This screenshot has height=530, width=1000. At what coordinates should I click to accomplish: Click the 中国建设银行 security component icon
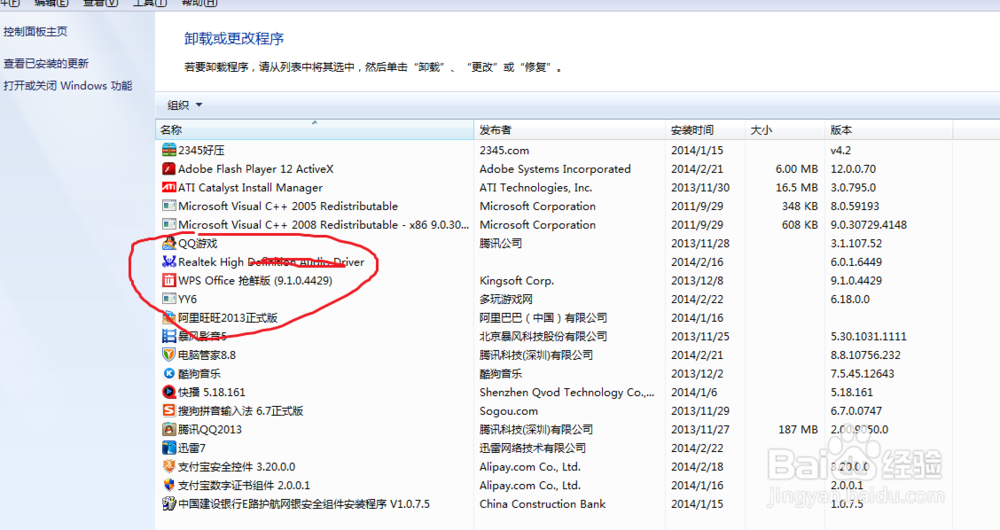coord(168,503)
